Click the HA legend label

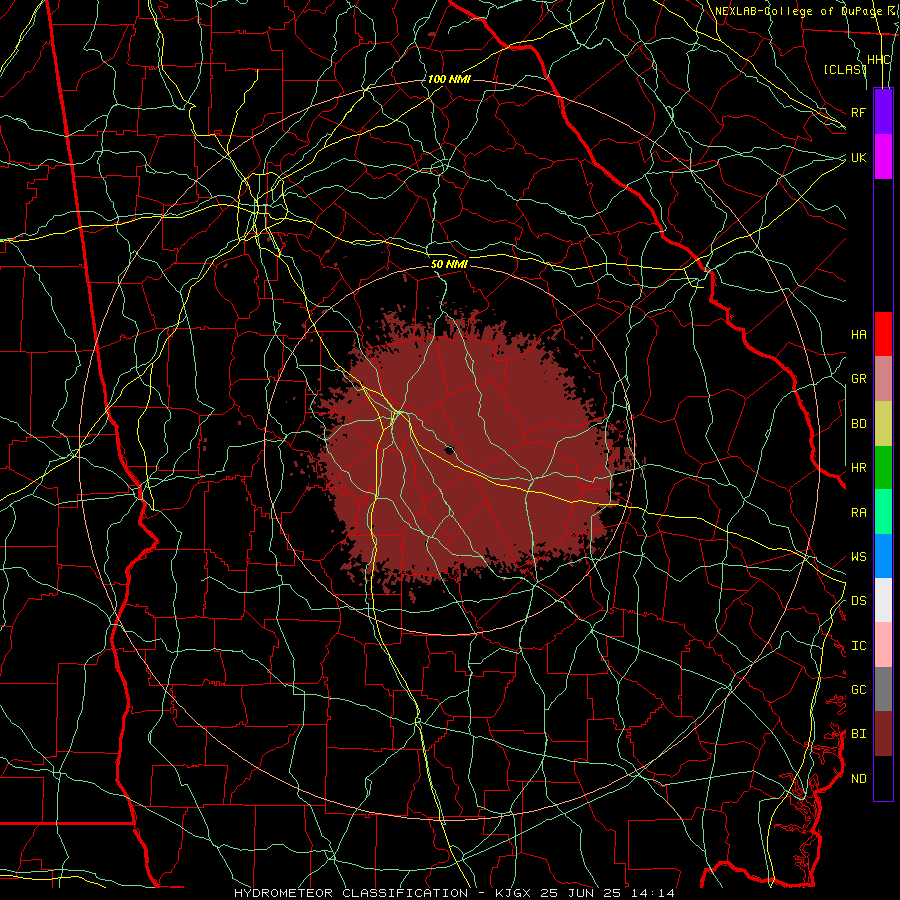tap(858, 334)
